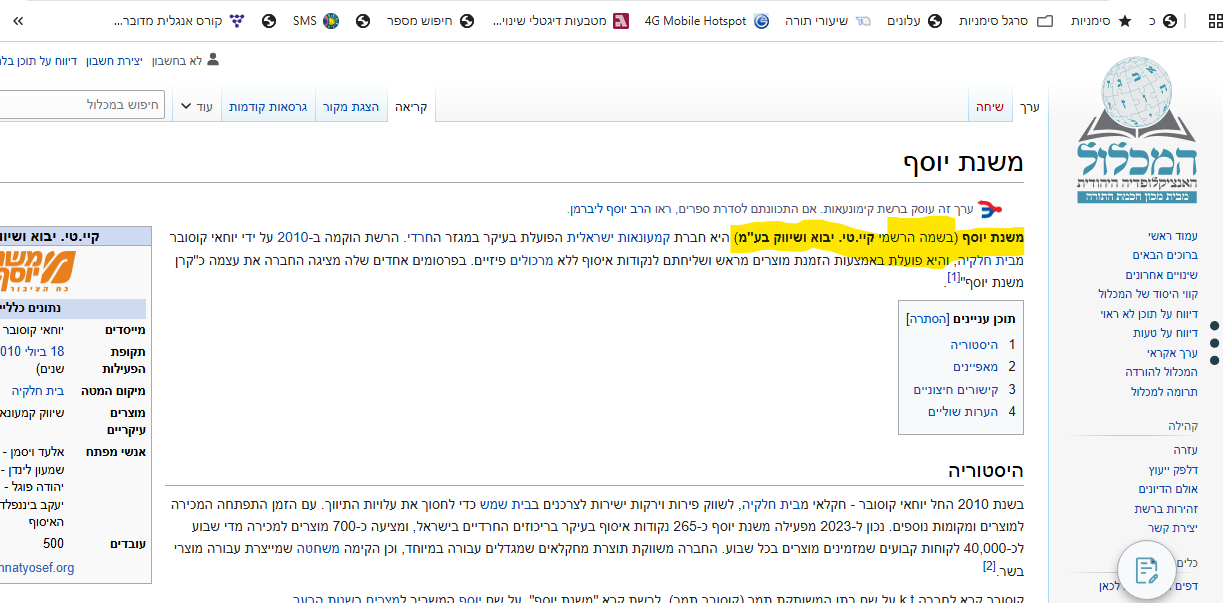
Task: Click the חיפוש במכלול search field
Action: pos(80,105)
